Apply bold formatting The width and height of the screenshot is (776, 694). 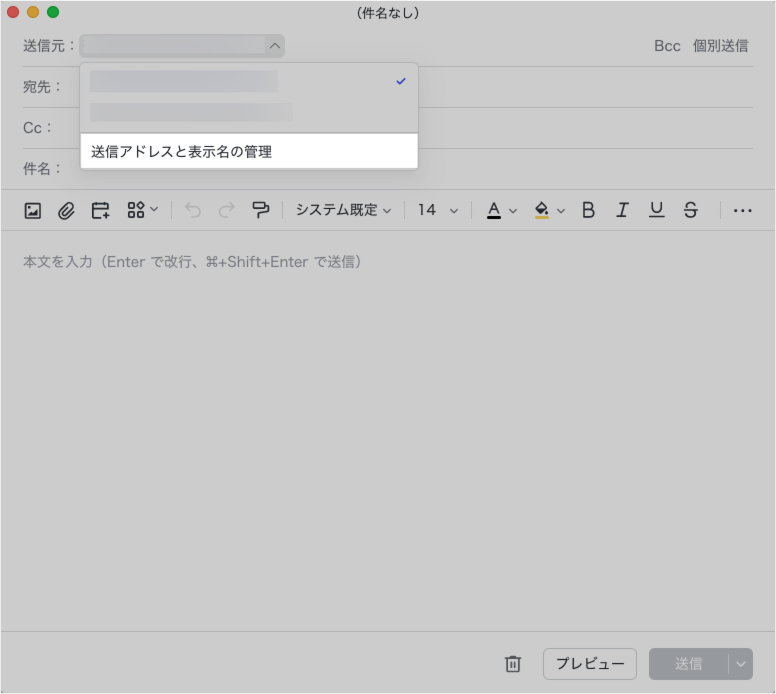pos(588,210)
